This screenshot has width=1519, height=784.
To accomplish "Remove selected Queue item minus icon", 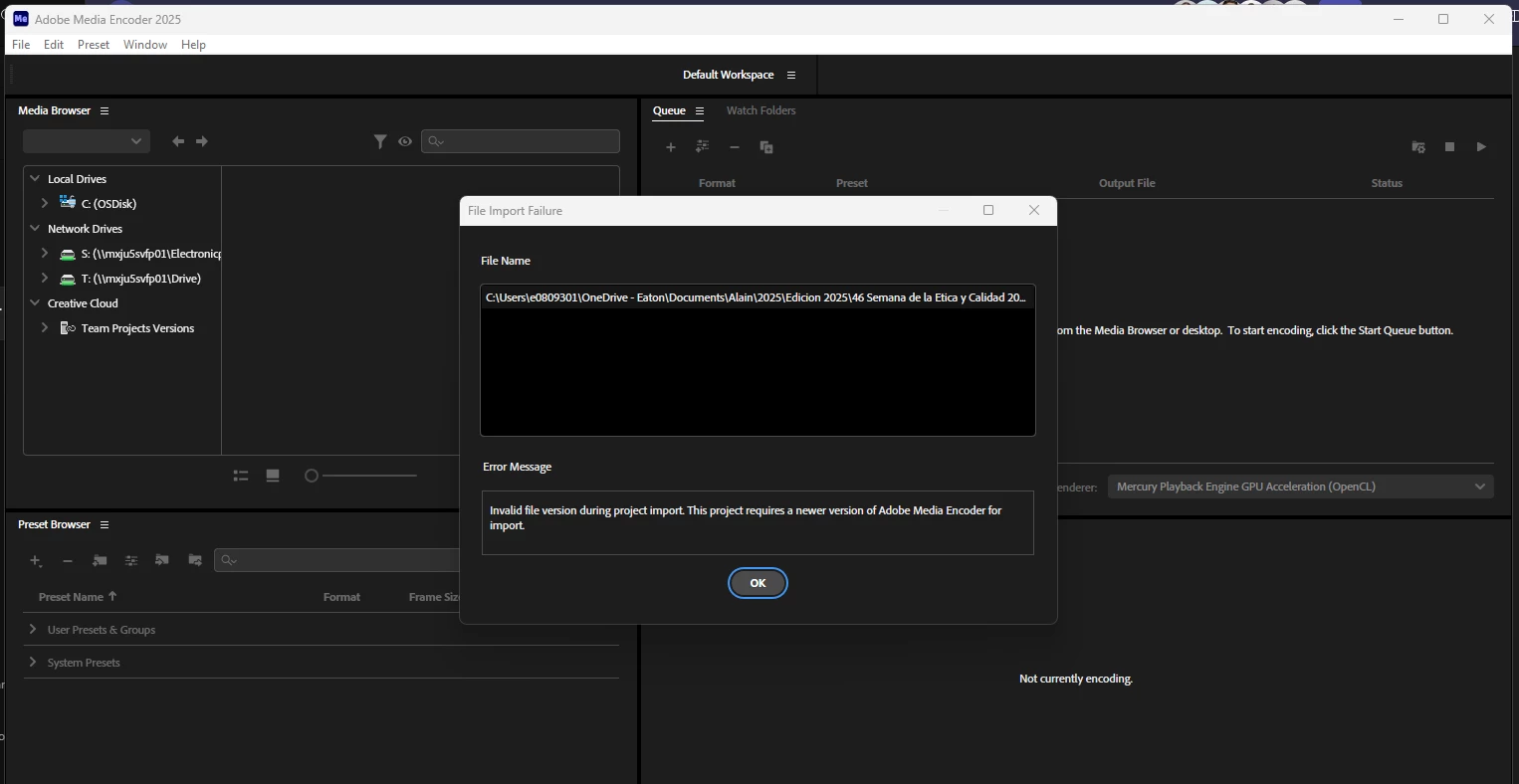I will 735,147.
